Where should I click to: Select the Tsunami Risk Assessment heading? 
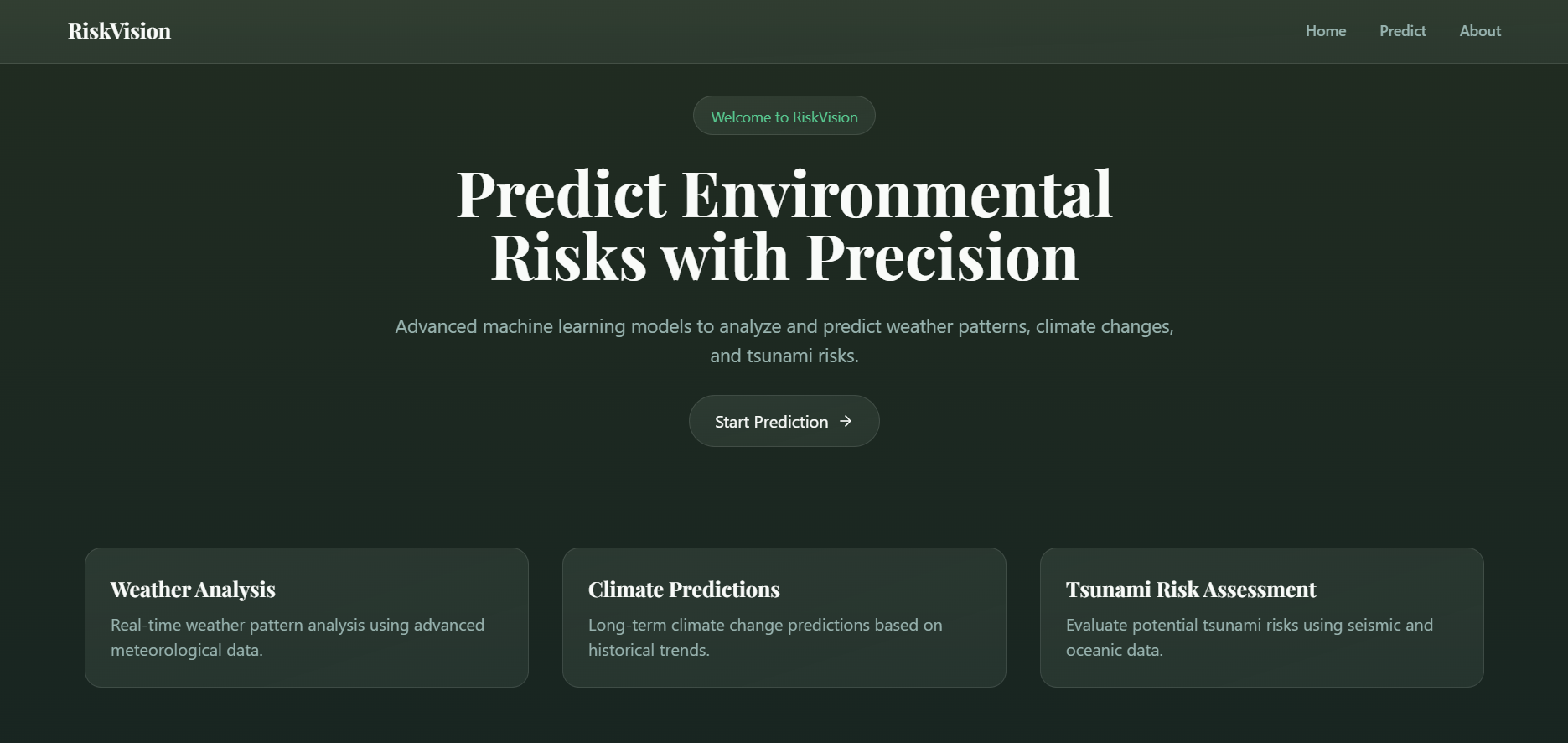click(1190, 590)
